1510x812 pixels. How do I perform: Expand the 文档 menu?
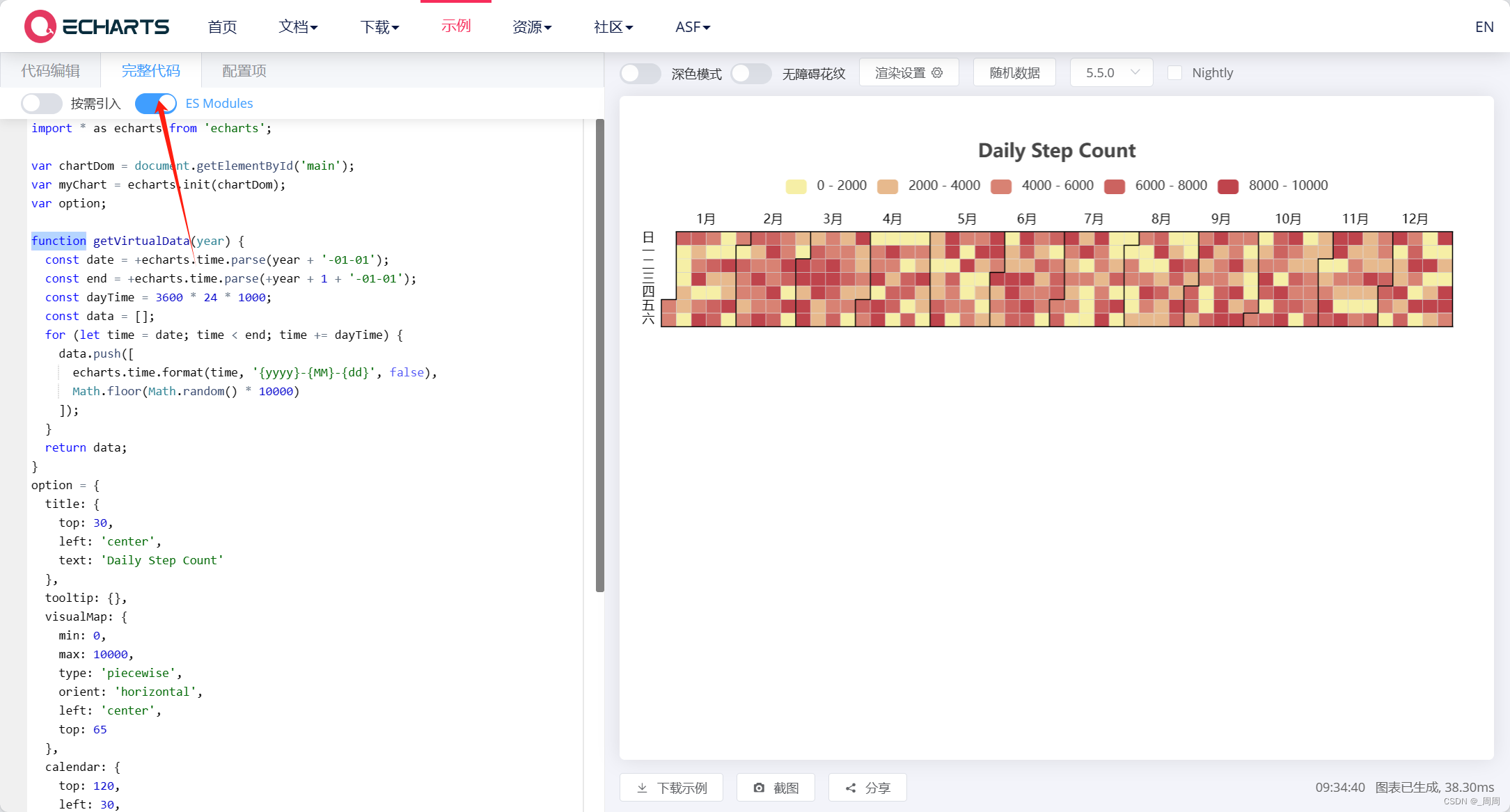298,26
